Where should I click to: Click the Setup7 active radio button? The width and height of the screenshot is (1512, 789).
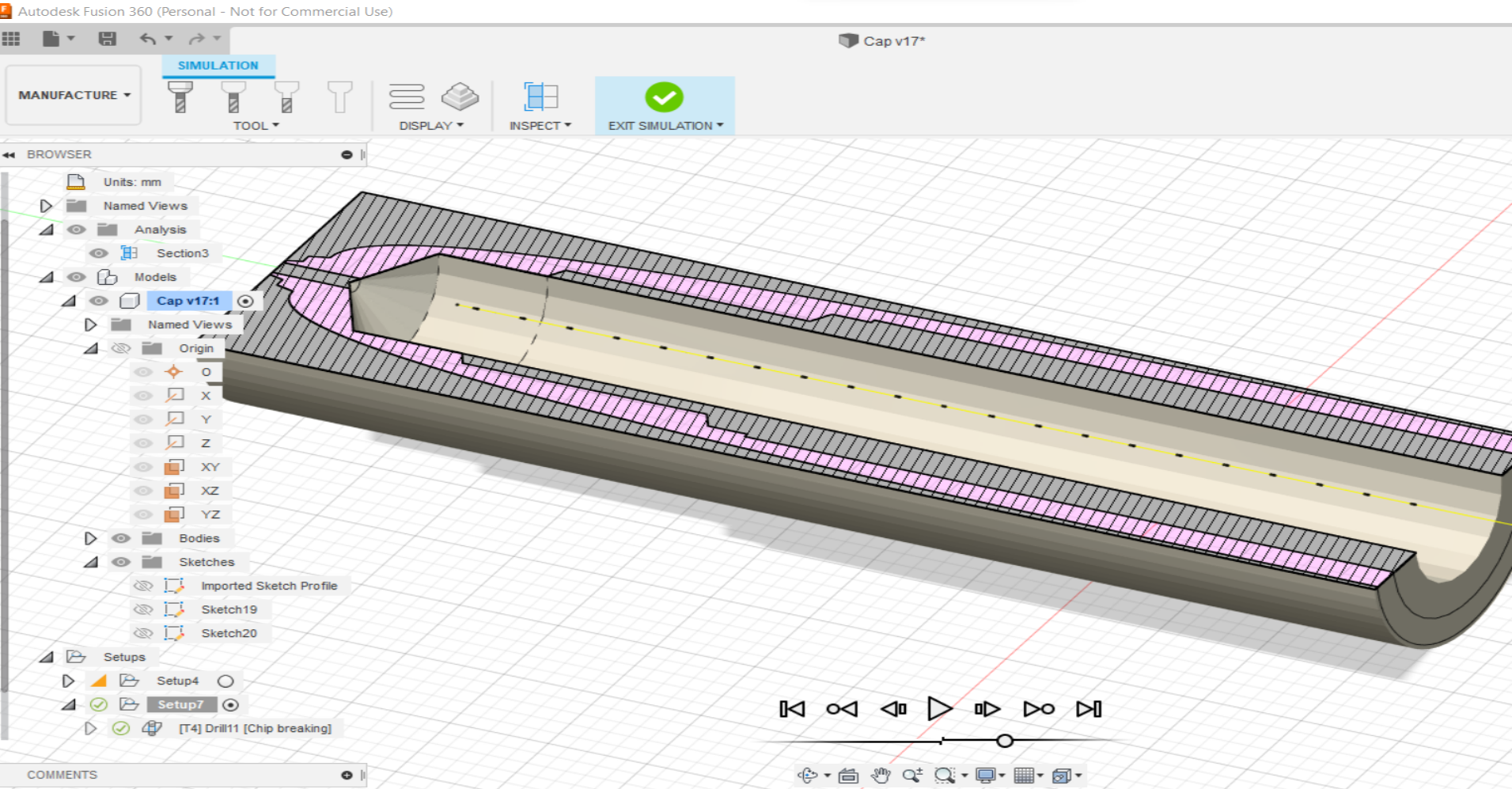coord(230,704)
